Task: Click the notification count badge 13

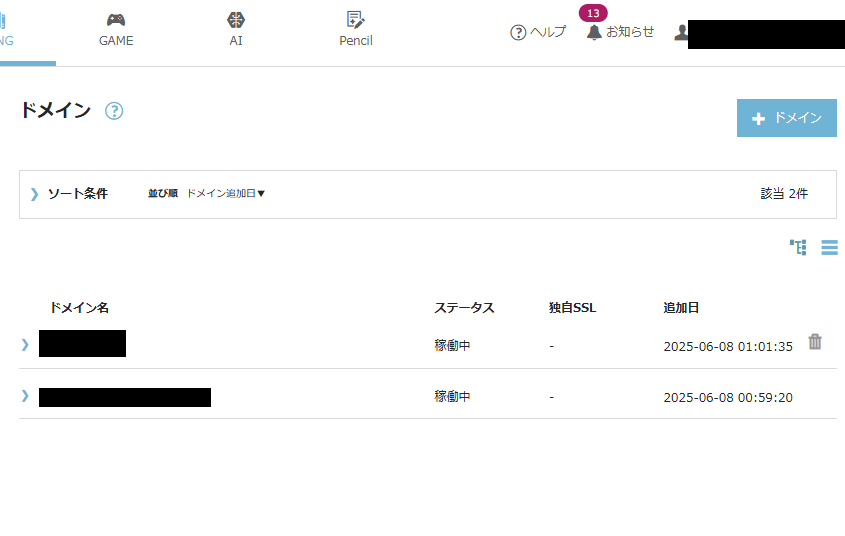Action: (593, 13)
